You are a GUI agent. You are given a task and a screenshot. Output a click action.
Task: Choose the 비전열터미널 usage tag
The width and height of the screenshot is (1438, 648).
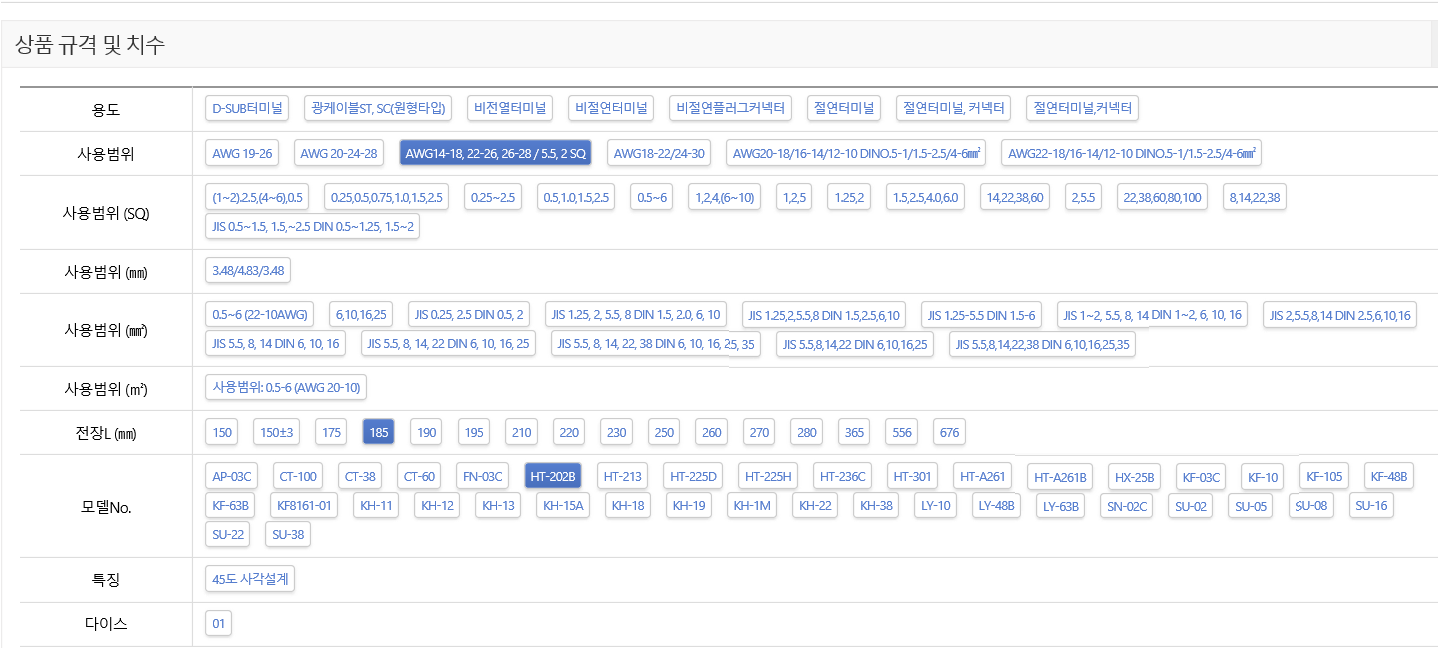[511, 108]
